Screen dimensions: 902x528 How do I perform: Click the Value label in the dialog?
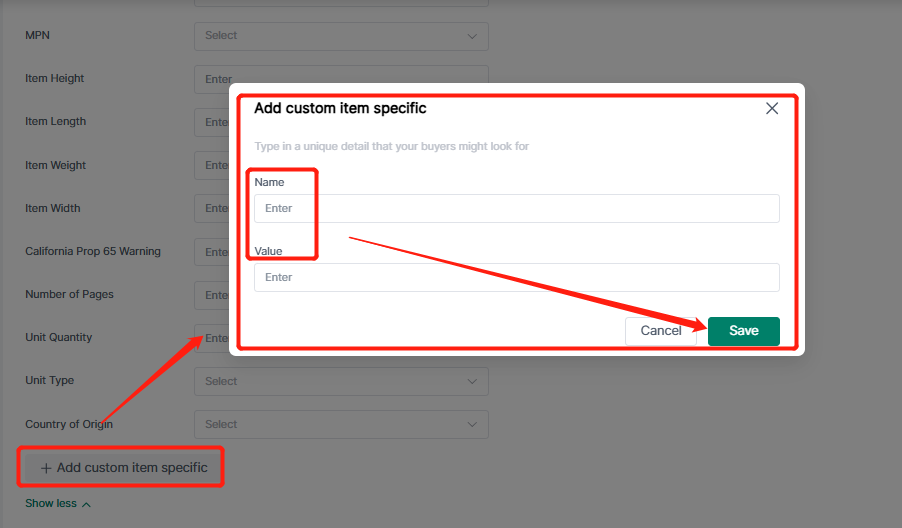268,251
